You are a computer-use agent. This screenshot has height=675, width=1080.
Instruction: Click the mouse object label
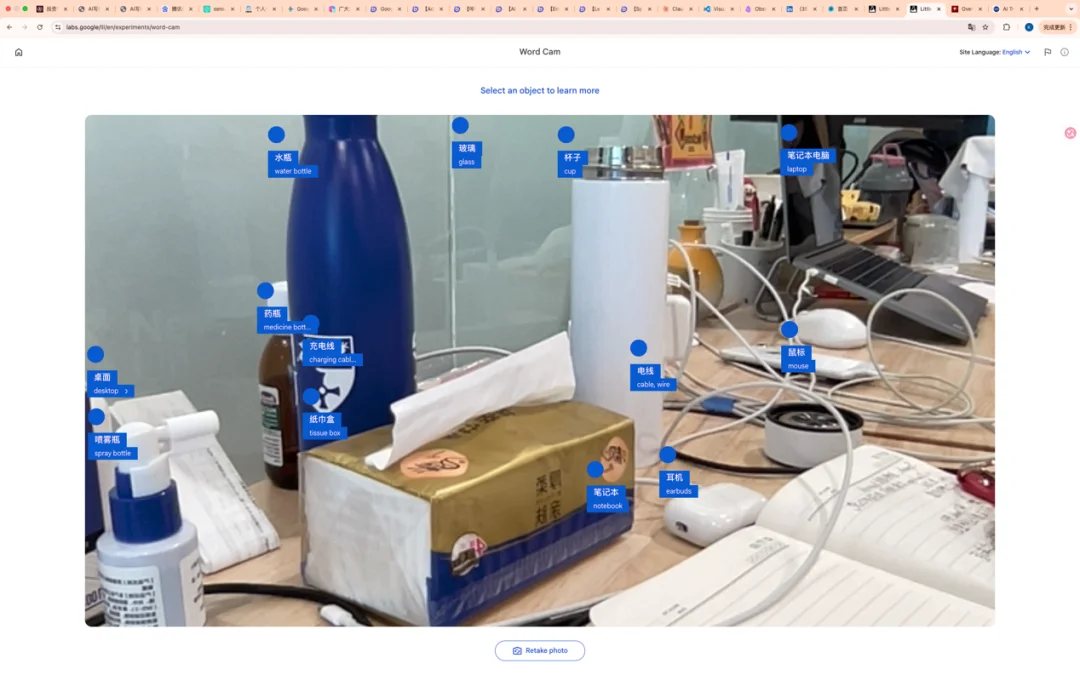click(x=798, y=359)
